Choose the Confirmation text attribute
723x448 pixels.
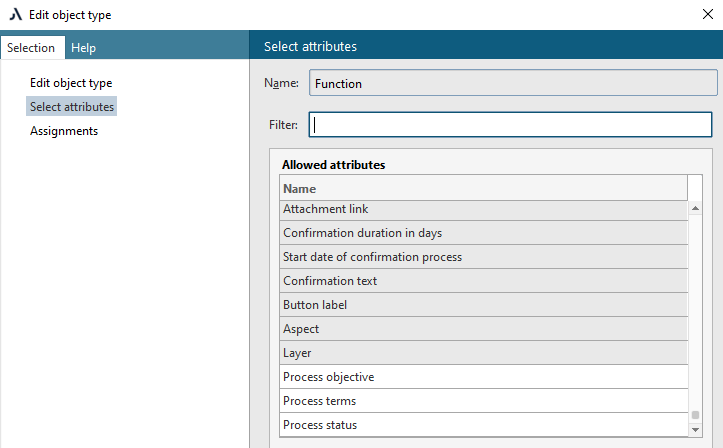coord(483,281)
